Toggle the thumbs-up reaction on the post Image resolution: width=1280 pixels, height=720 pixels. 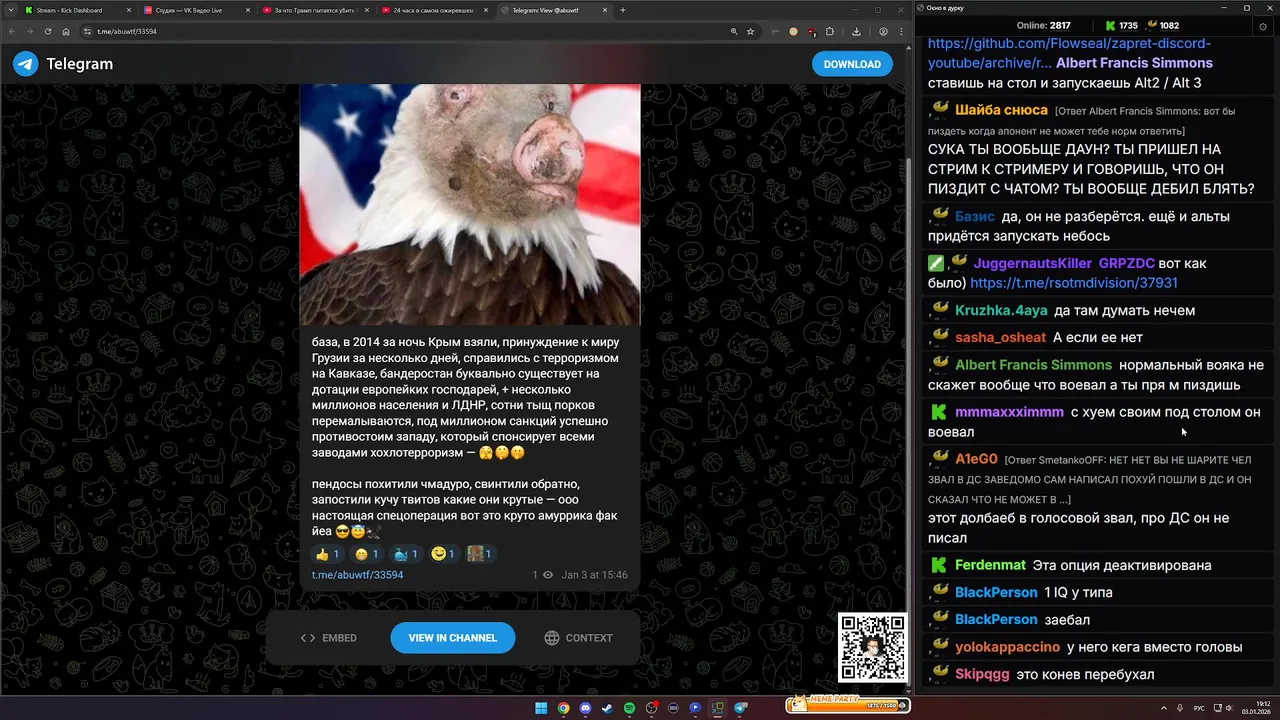coord(328,554)
